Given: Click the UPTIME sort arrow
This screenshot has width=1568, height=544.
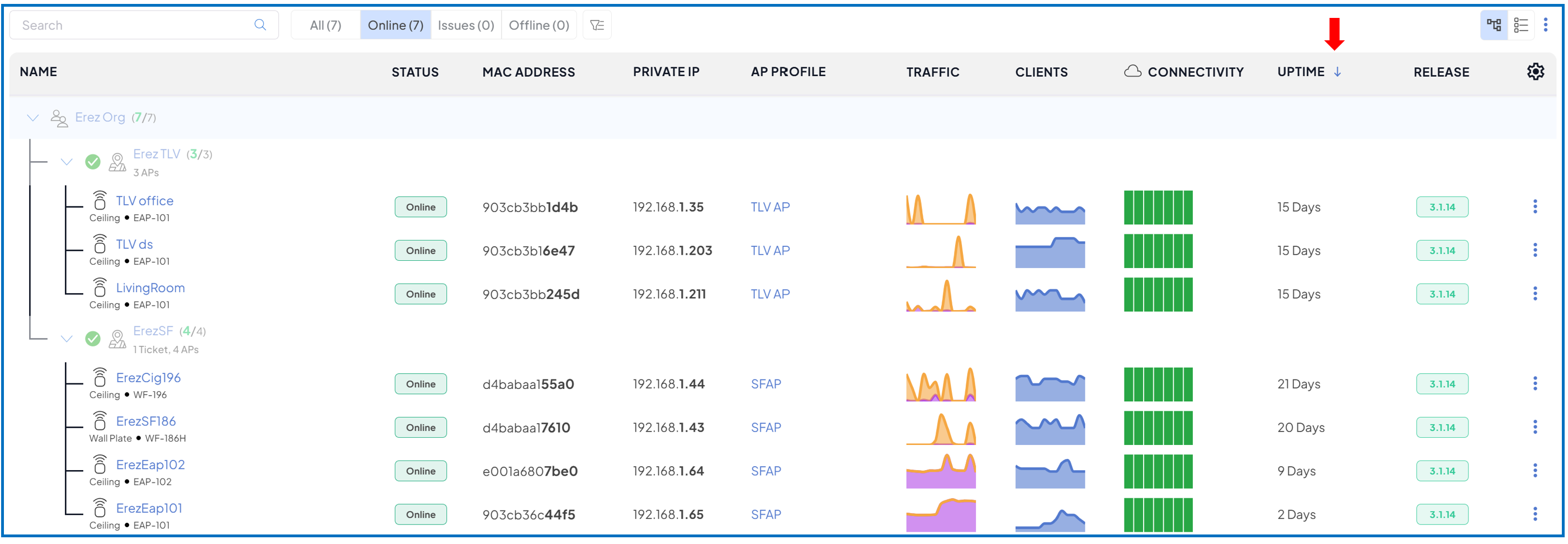Looking at the screenshot, I should 1337,72.
